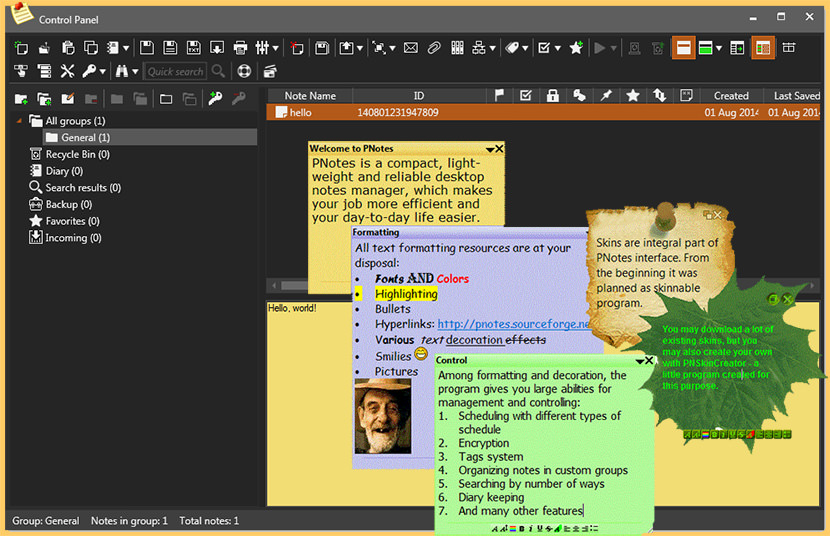
Task: Open the Control note's dropdown arrow
Action: point(639,361)
